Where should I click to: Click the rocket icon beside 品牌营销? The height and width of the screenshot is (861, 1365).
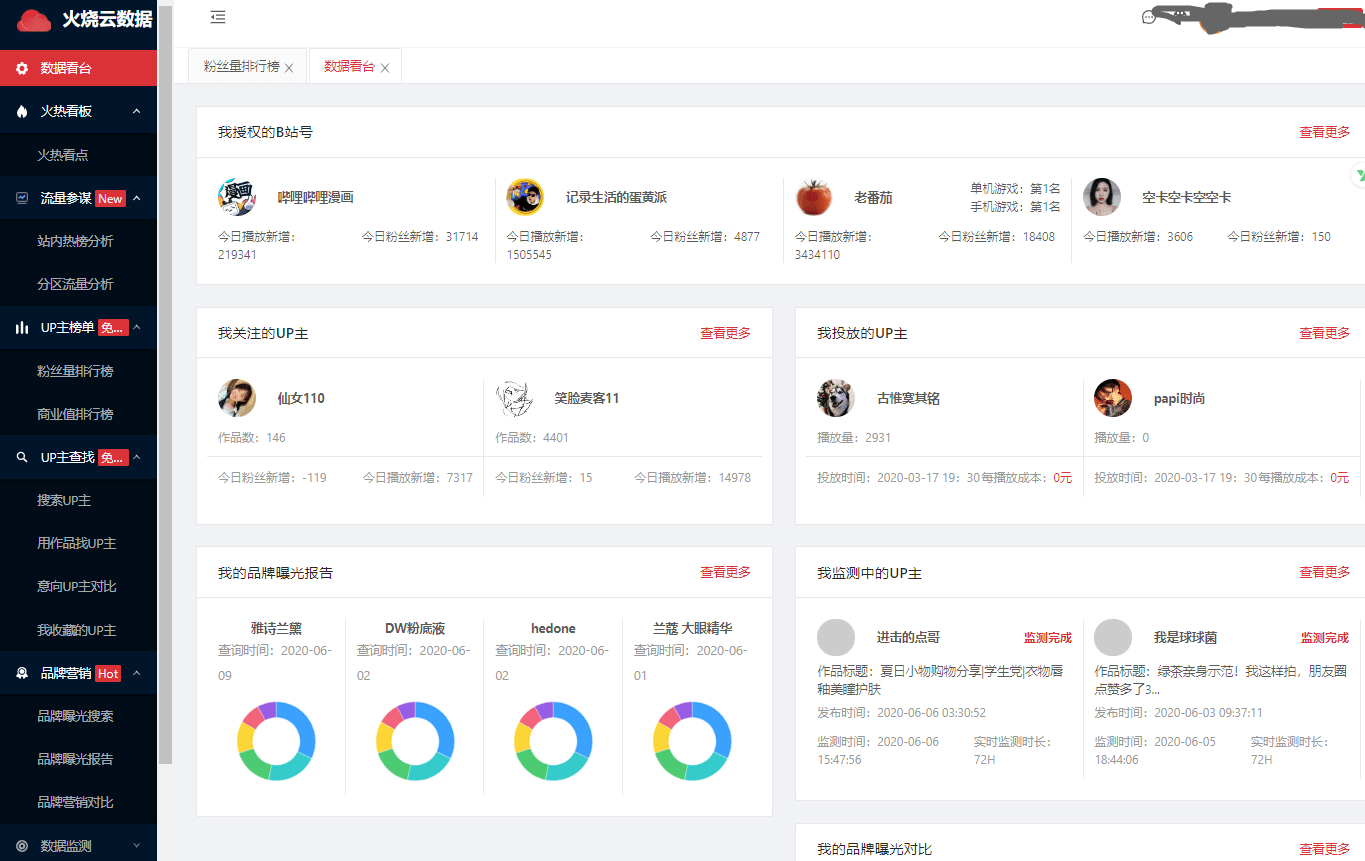pos(22,673)
